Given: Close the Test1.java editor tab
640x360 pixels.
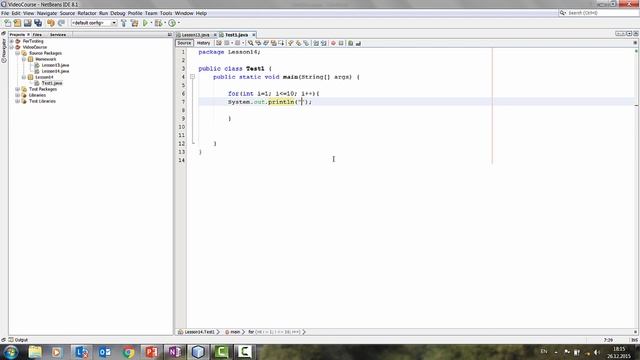Looking at the screenshot, I should (x=253, y=35).
